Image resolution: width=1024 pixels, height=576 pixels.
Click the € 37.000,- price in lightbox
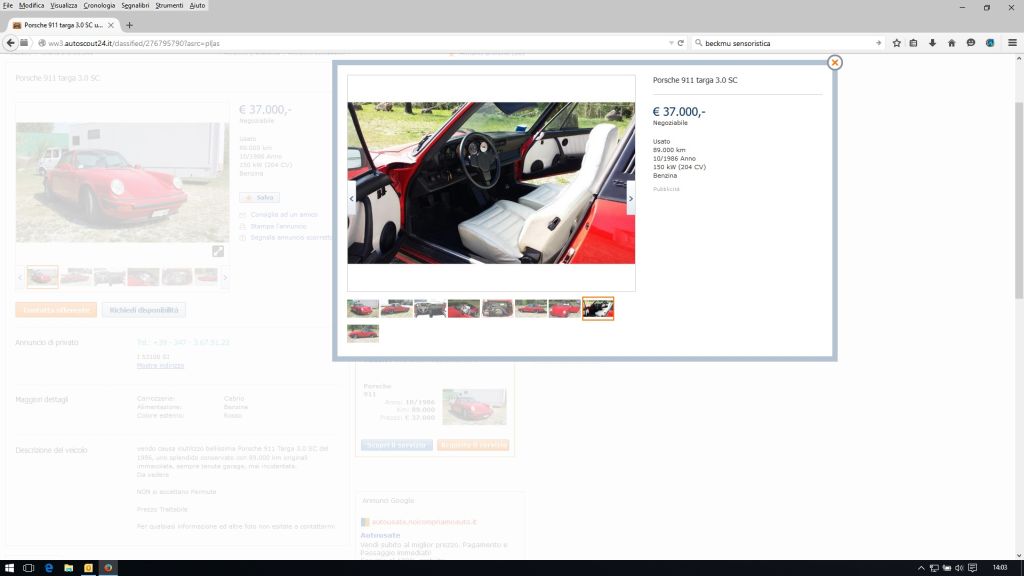click(679, 112)
